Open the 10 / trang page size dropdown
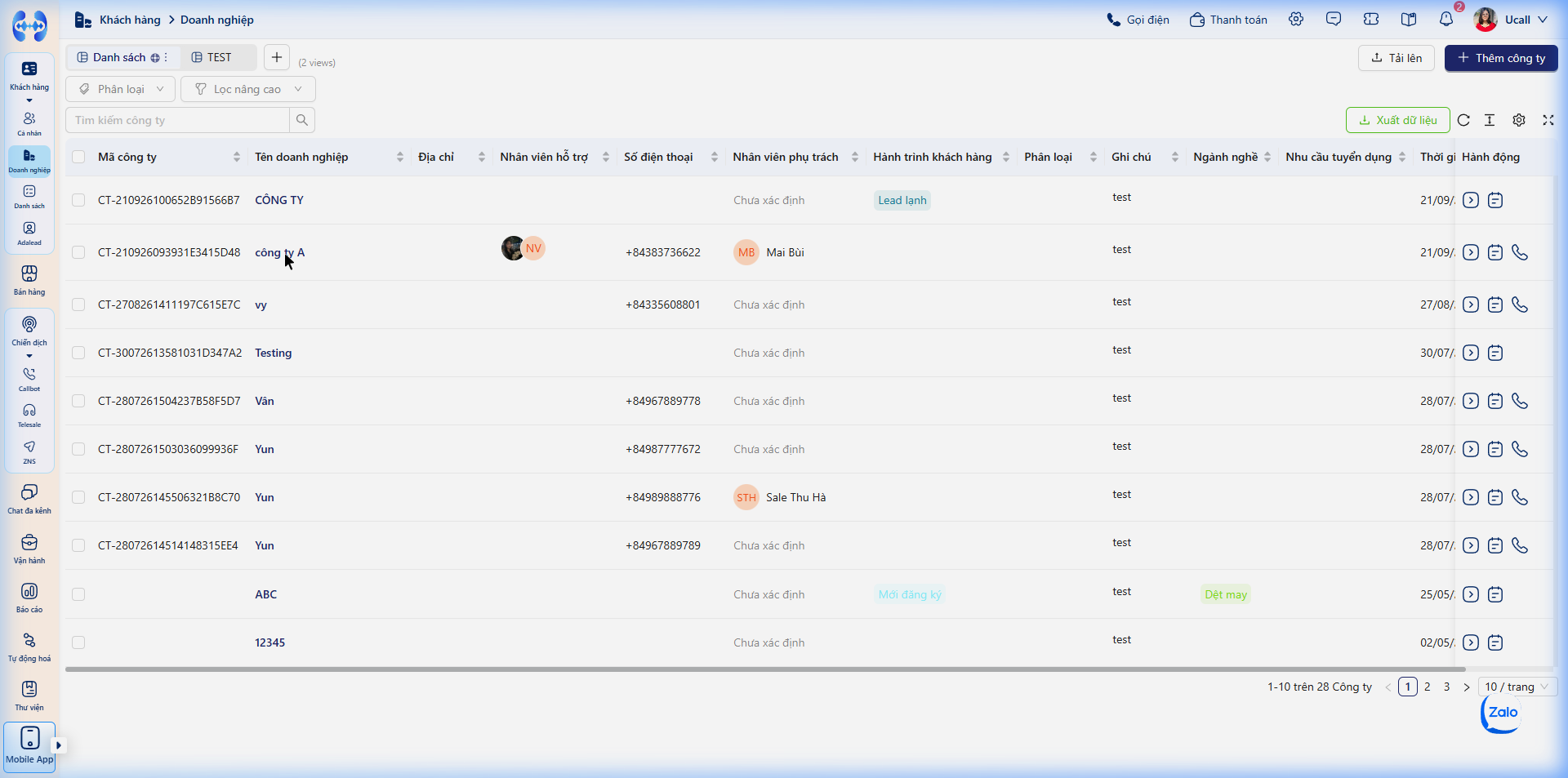Screen dimensions: 1568x778 click(1517, 687)
